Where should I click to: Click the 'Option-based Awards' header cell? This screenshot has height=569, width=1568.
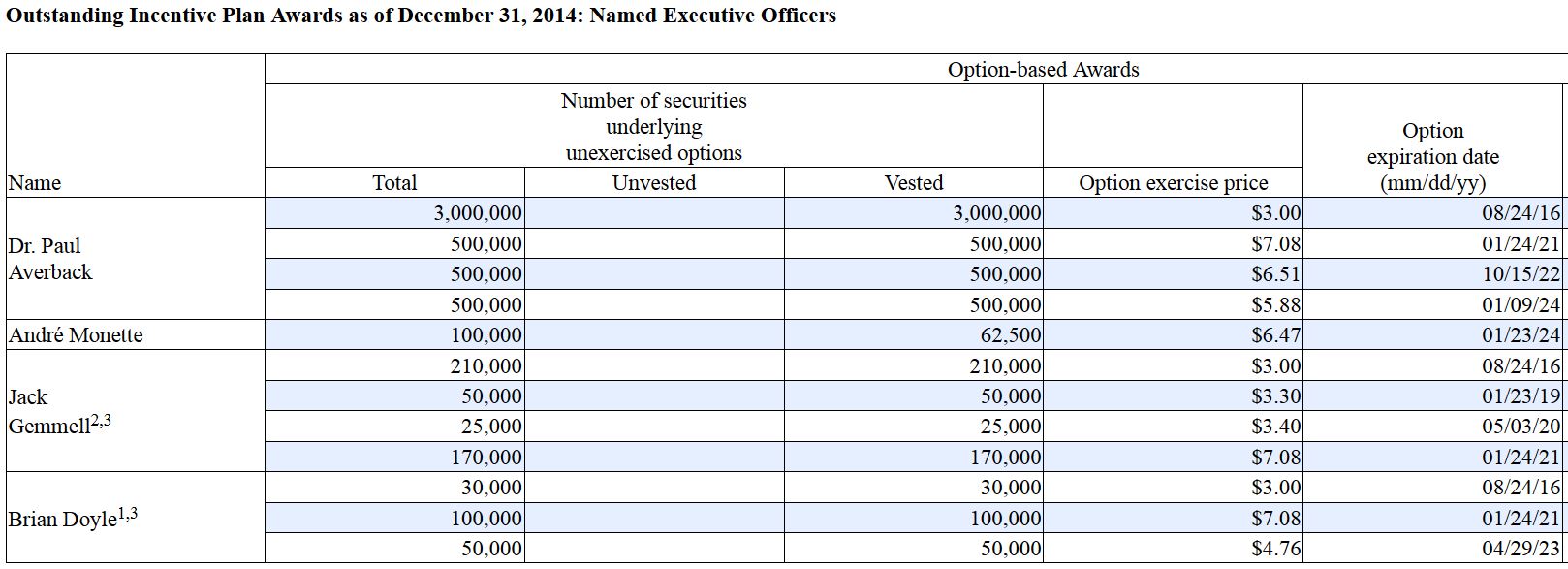point(1043,70)
